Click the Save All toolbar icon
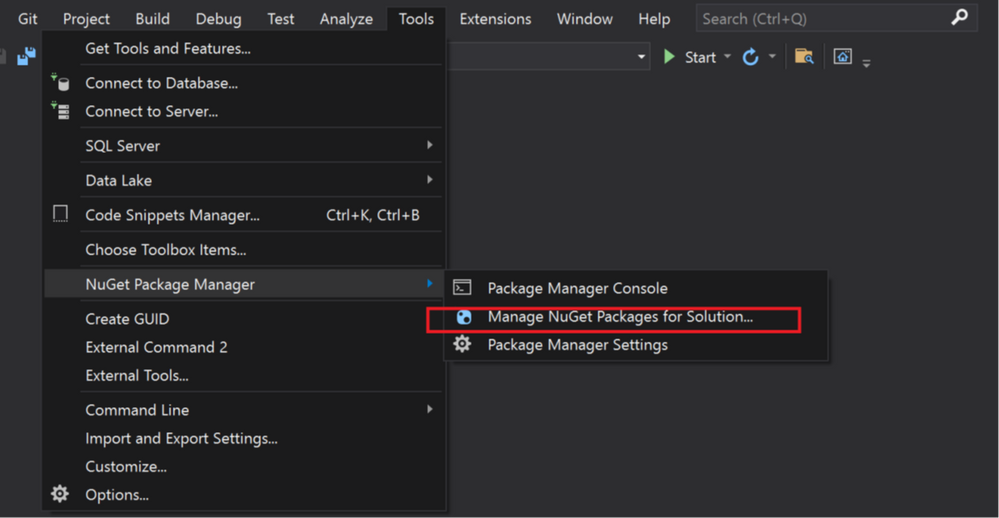Screen dimensions: 999x518 (27, 57)
